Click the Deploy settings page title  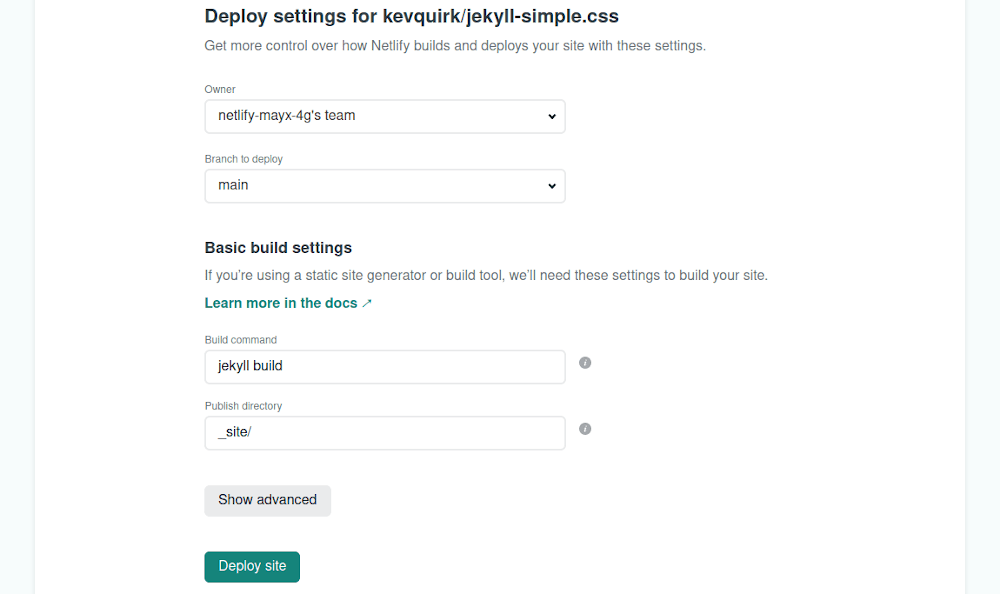coord(411,16)
